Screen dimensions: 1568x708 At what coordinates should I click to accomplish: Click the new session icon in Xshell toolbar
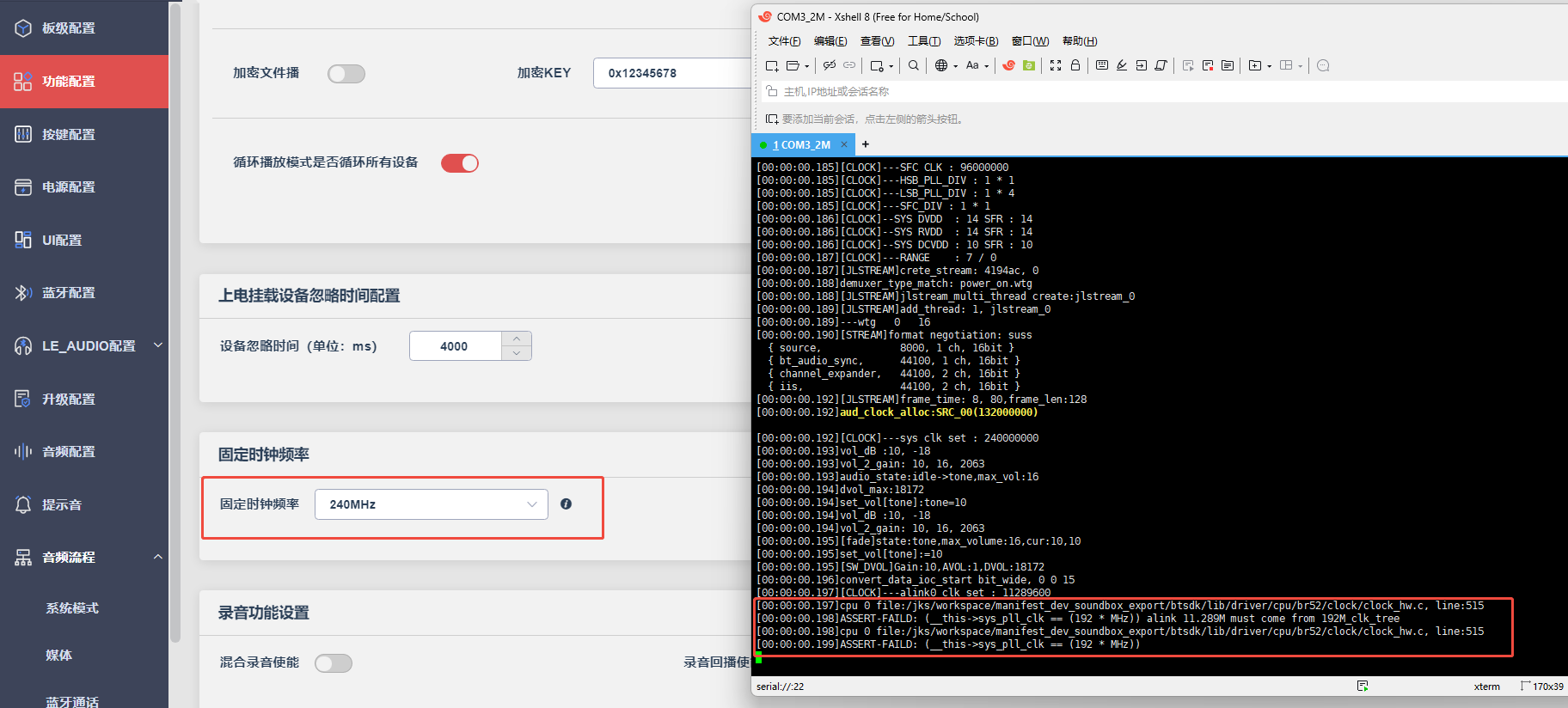click(772, 65)
